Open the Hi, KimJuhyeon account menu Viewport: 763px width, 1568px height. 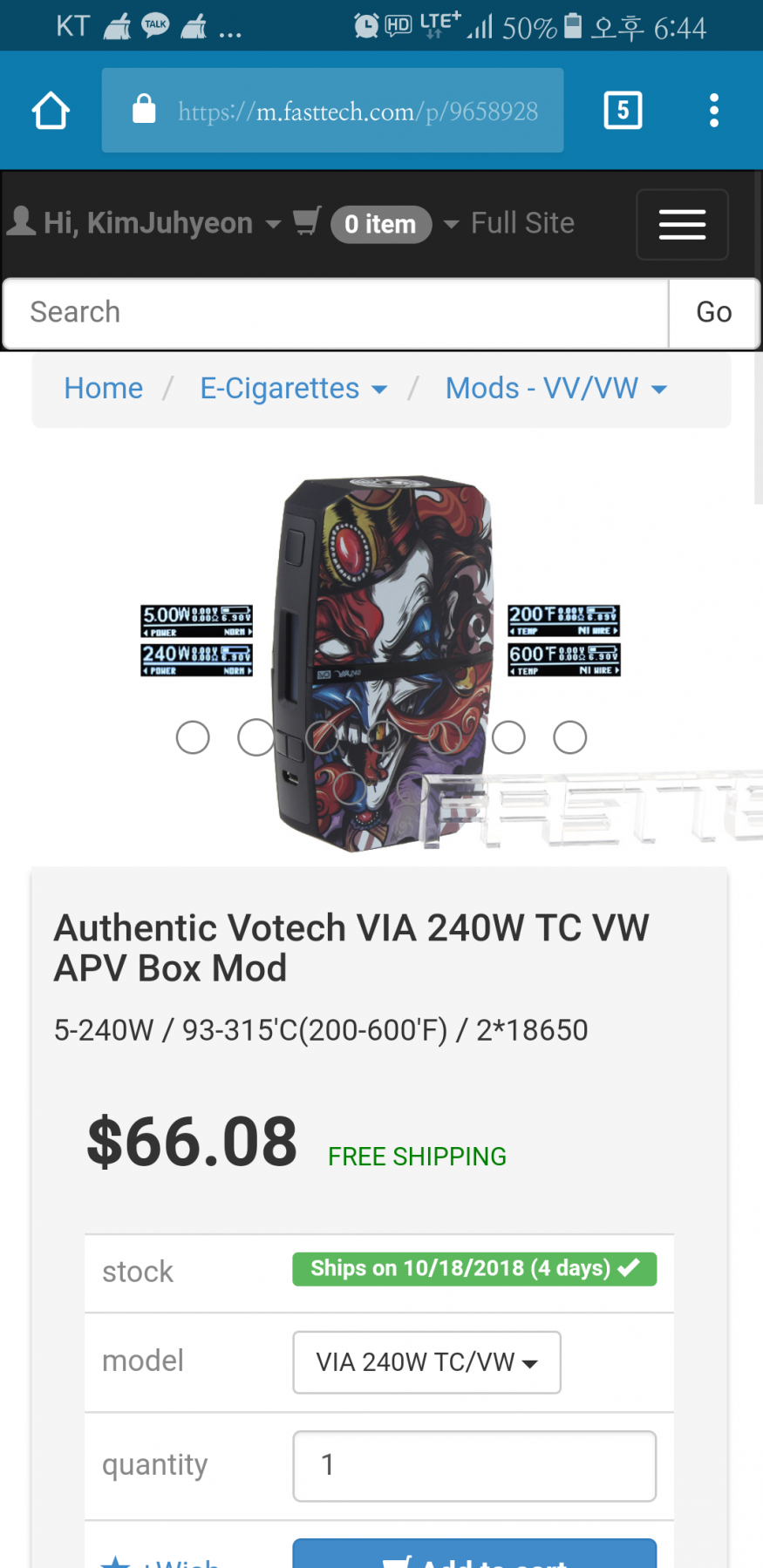[x=162, y=223]
